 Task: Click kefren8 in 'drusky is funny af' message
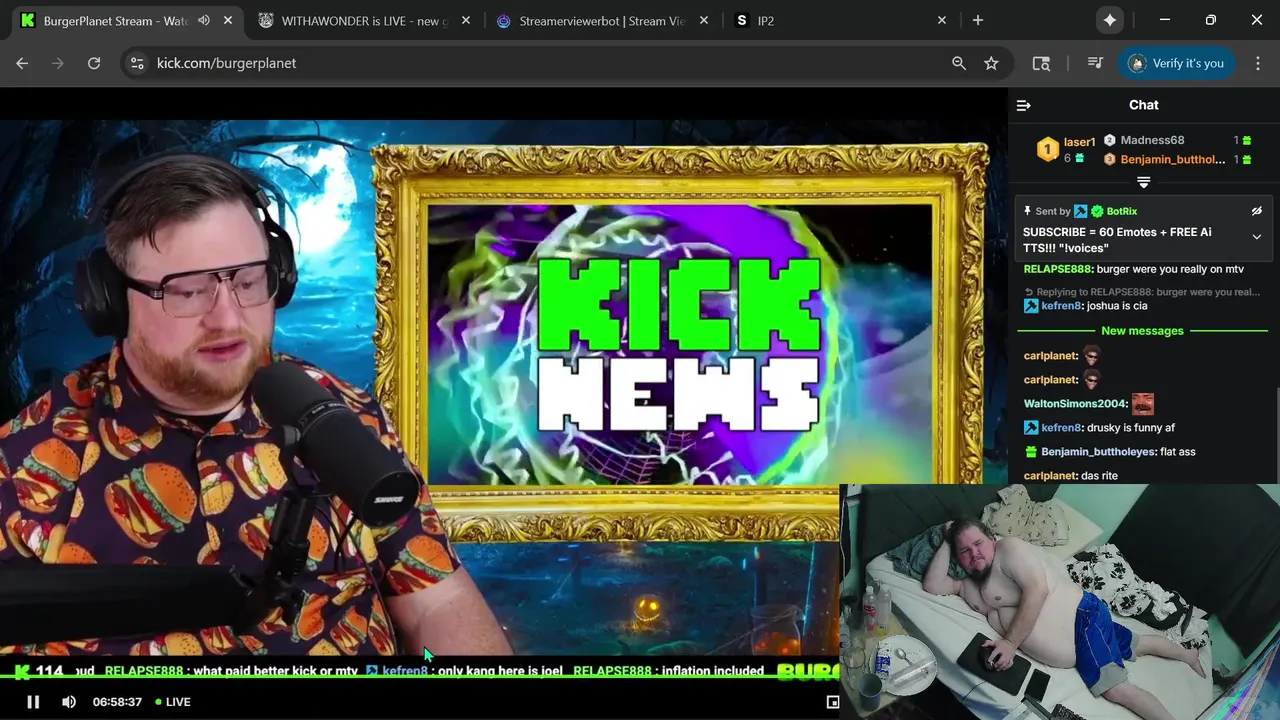pyautogui.click(x=1062, y=428)
